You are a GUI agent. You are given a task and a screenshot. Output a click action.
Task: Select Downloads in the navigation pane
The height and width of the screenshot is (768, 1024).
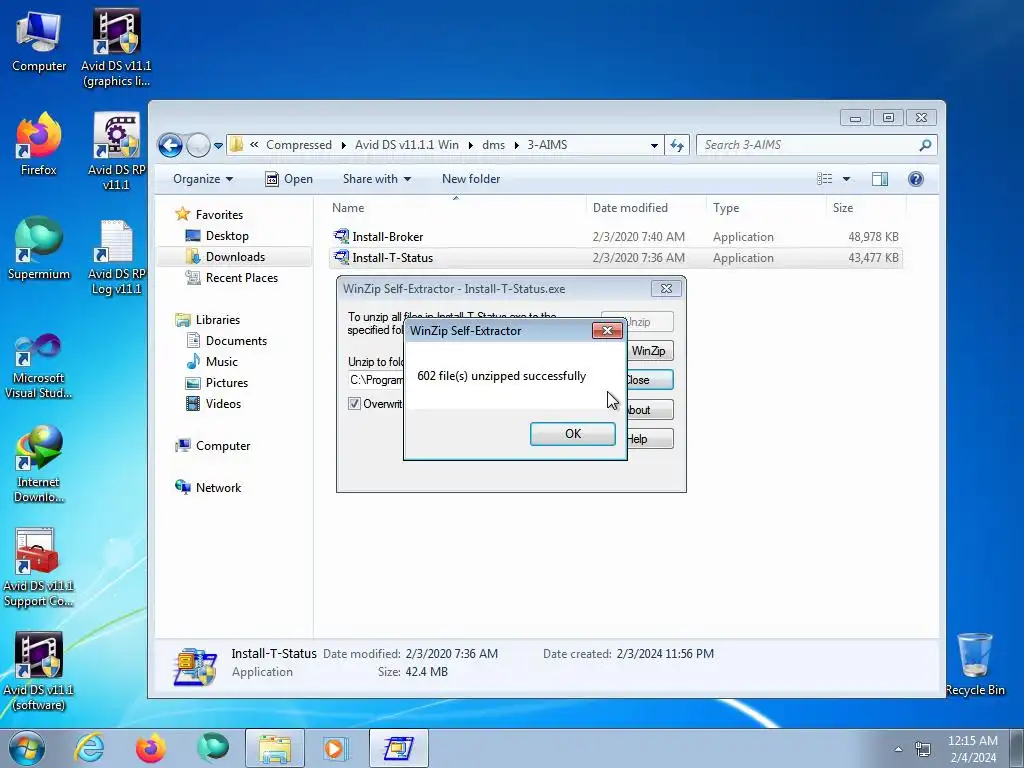pos(235,257)
